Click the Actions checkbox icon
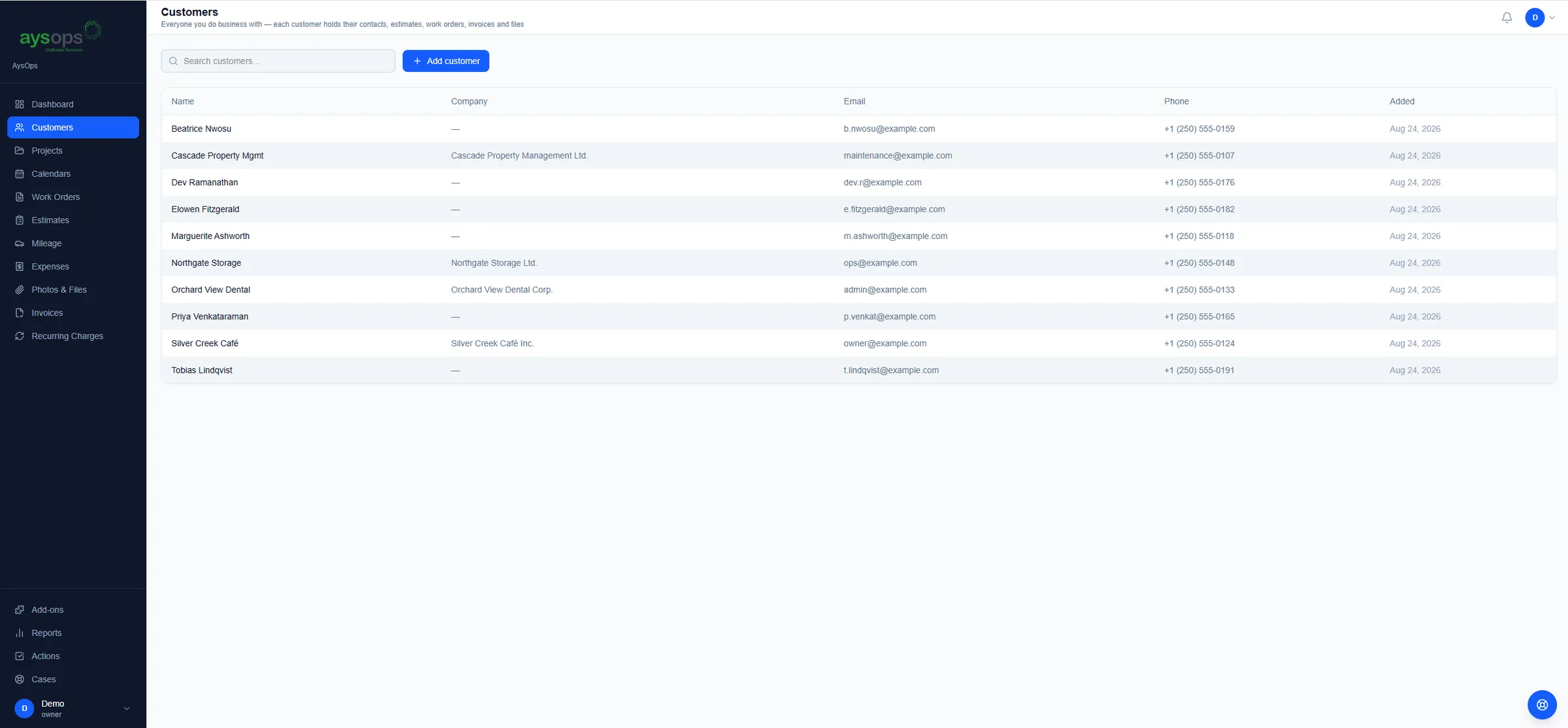Screen dimensions: 1568x728 pyautogui.click(x=20, y=656)
